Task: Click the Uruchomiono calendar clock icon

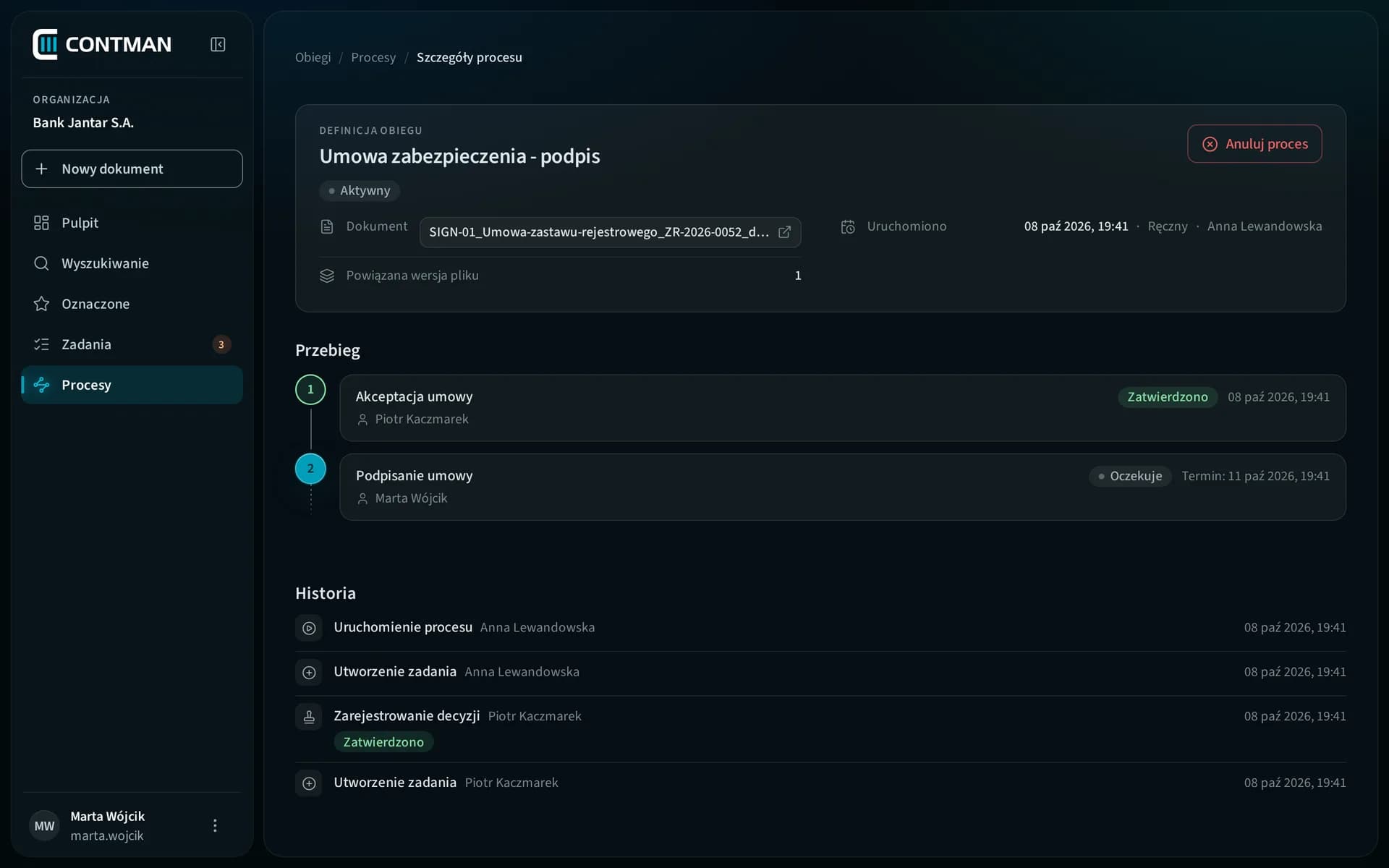Action: (848, 226)
